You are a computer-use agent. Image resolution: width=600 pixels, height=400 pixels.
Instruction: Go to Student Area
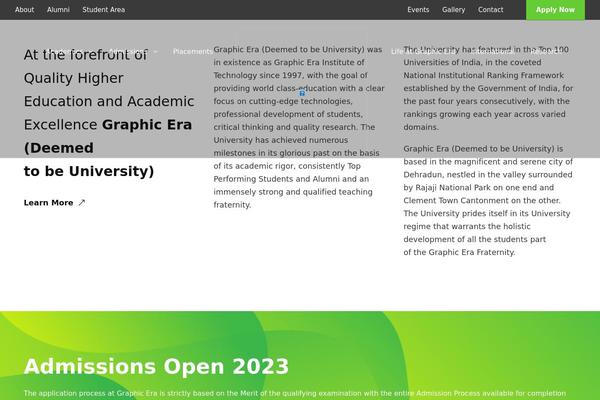pyautogui.click(x=104, y=10)
